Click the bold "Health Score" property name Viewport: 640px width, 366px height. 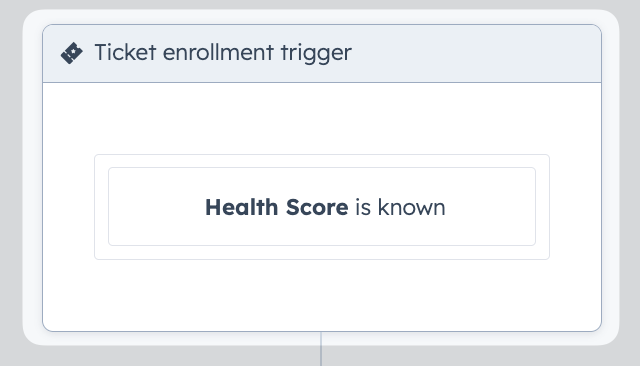[277, 207]
